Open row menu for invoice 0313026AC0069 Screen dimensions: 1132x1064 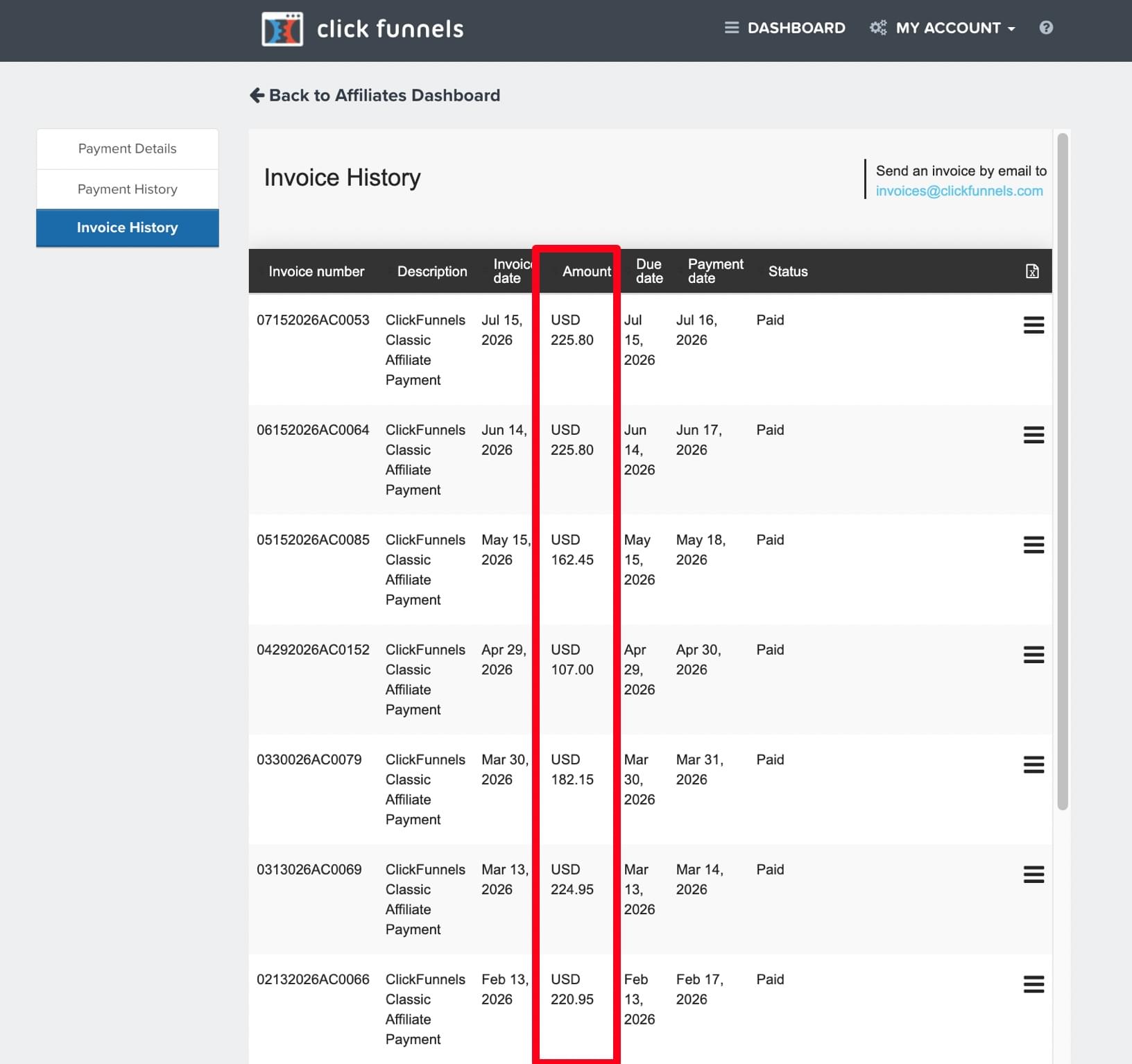[x=1034, y=874]
